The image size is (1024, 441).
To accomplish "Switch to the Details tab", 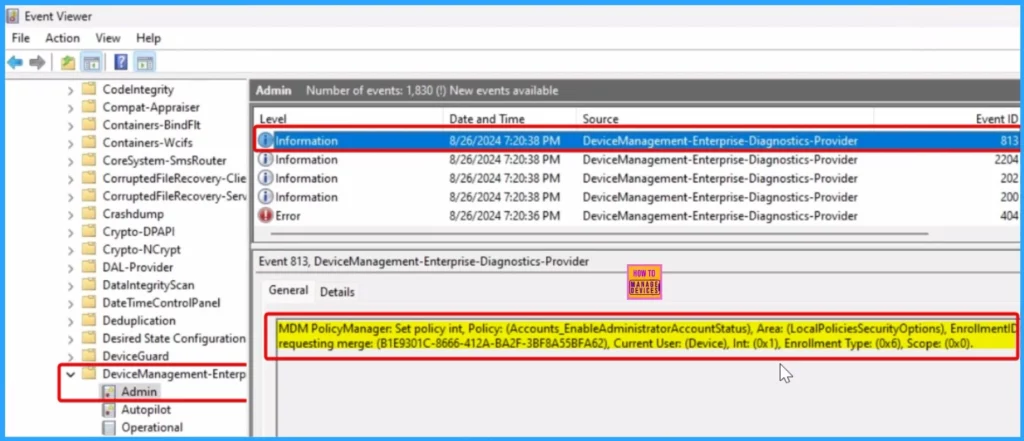I will point(337,292).
